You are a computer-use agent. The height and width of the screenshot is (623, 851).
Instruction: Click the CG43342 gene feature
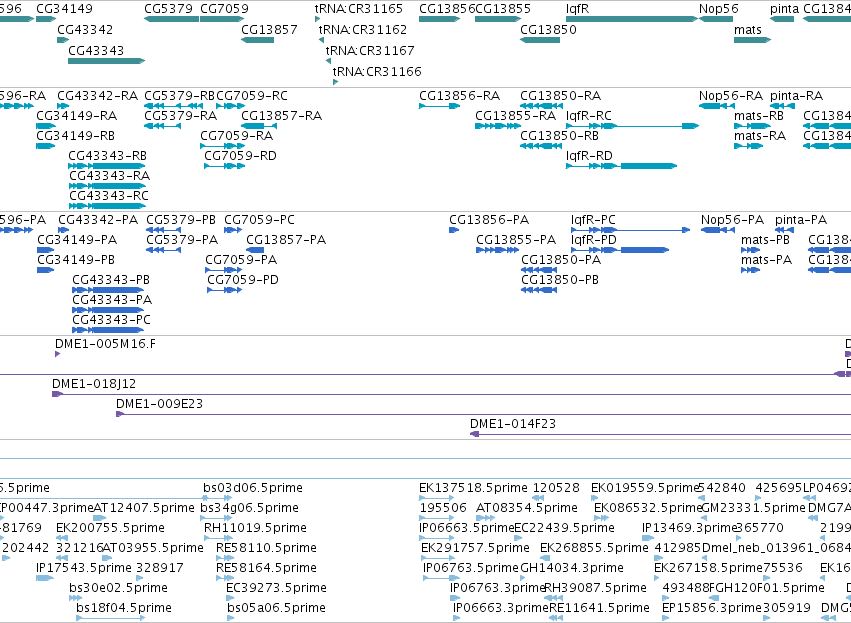[63, 40]
